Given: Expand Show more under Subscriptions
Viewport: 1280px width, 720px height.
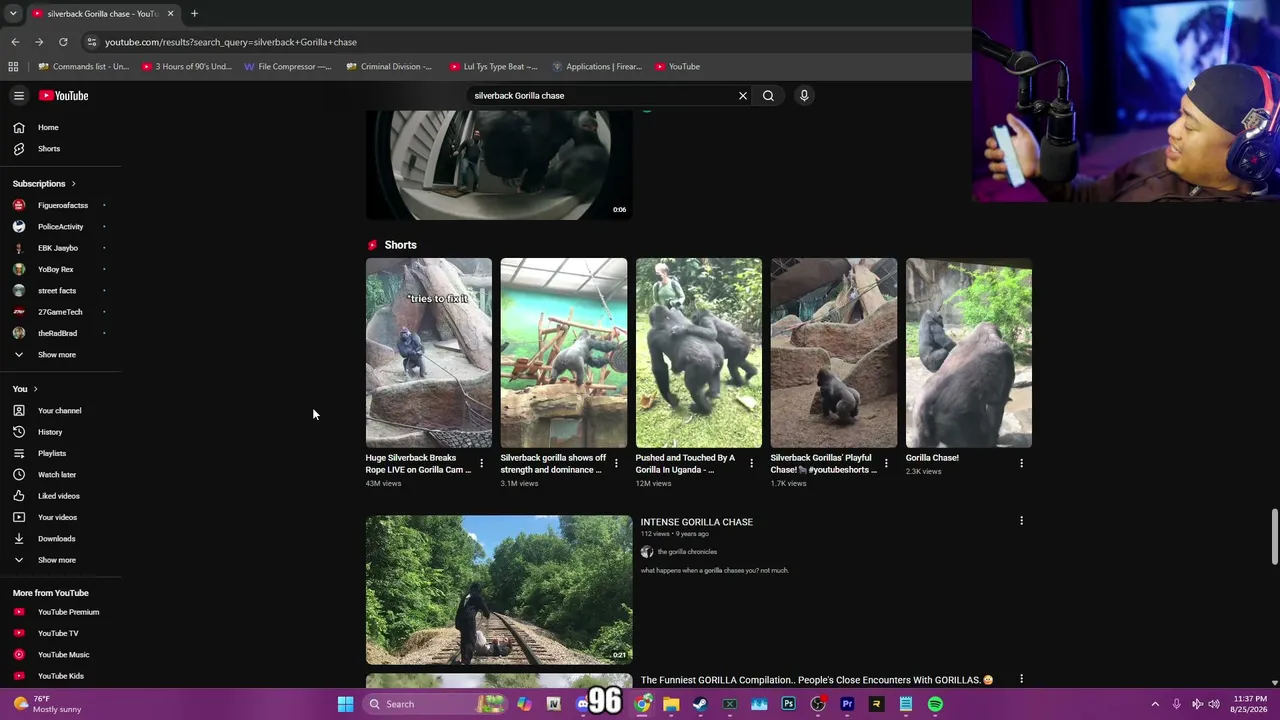Looking at the screenshot, I should tap(57, 355).
